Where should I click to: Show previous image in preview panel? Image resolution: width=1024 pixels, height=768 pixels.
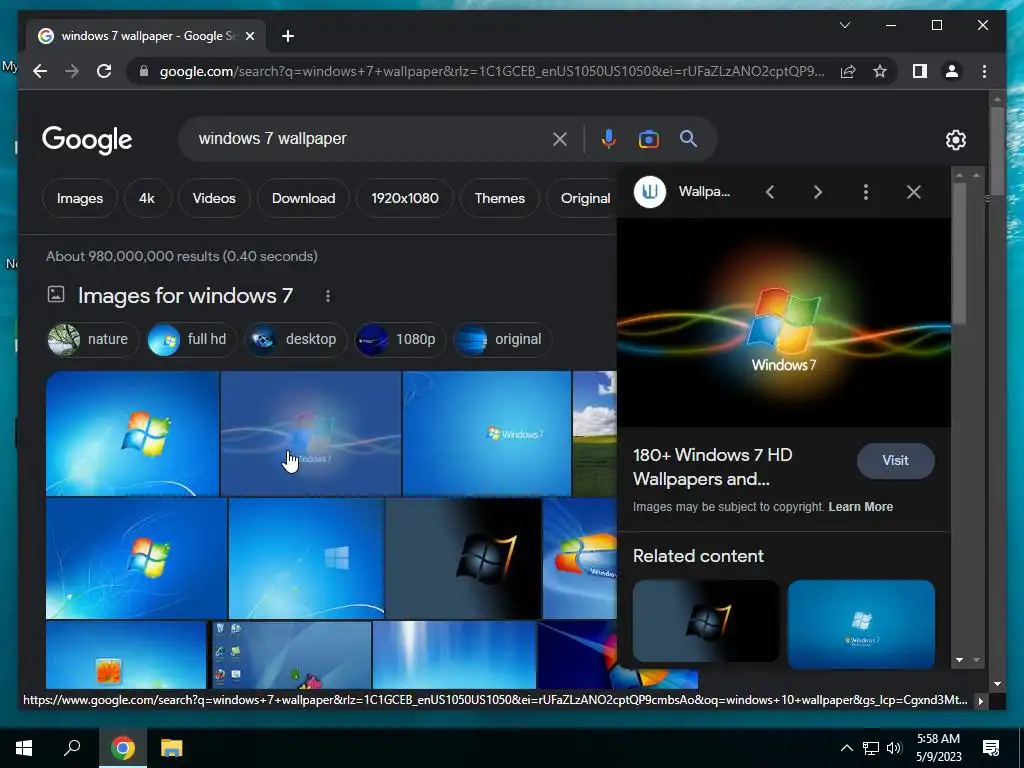click(x=770, y=192)
